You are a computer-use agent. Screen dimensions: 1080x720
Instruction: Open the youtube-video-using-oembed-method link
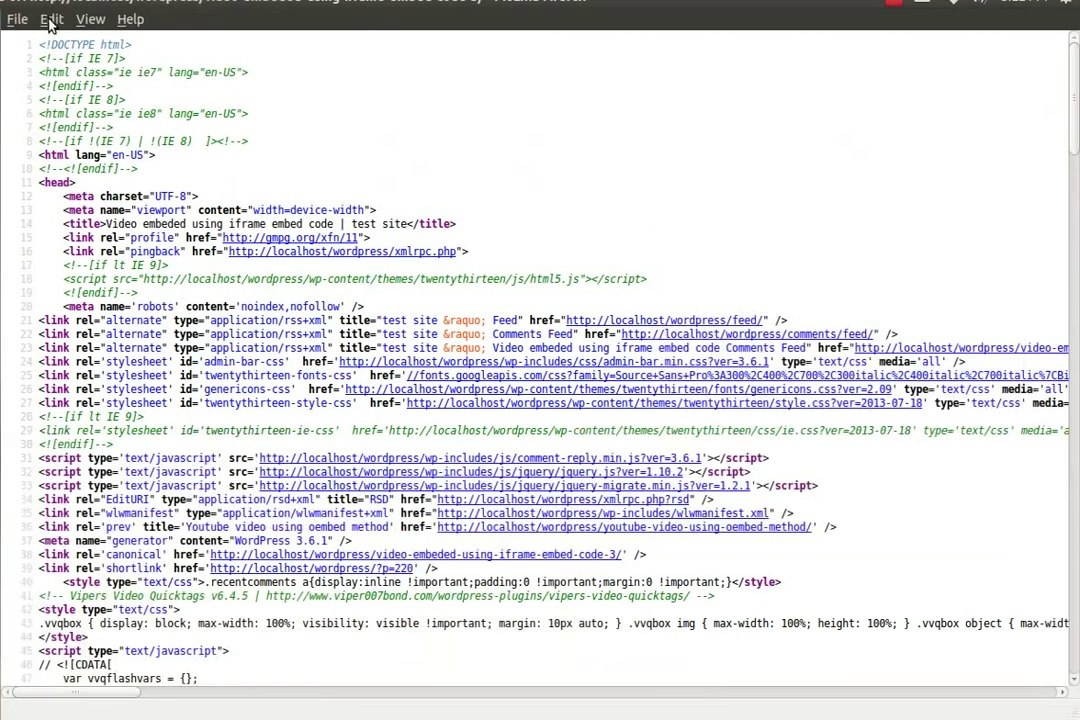[x=624, y=527]
